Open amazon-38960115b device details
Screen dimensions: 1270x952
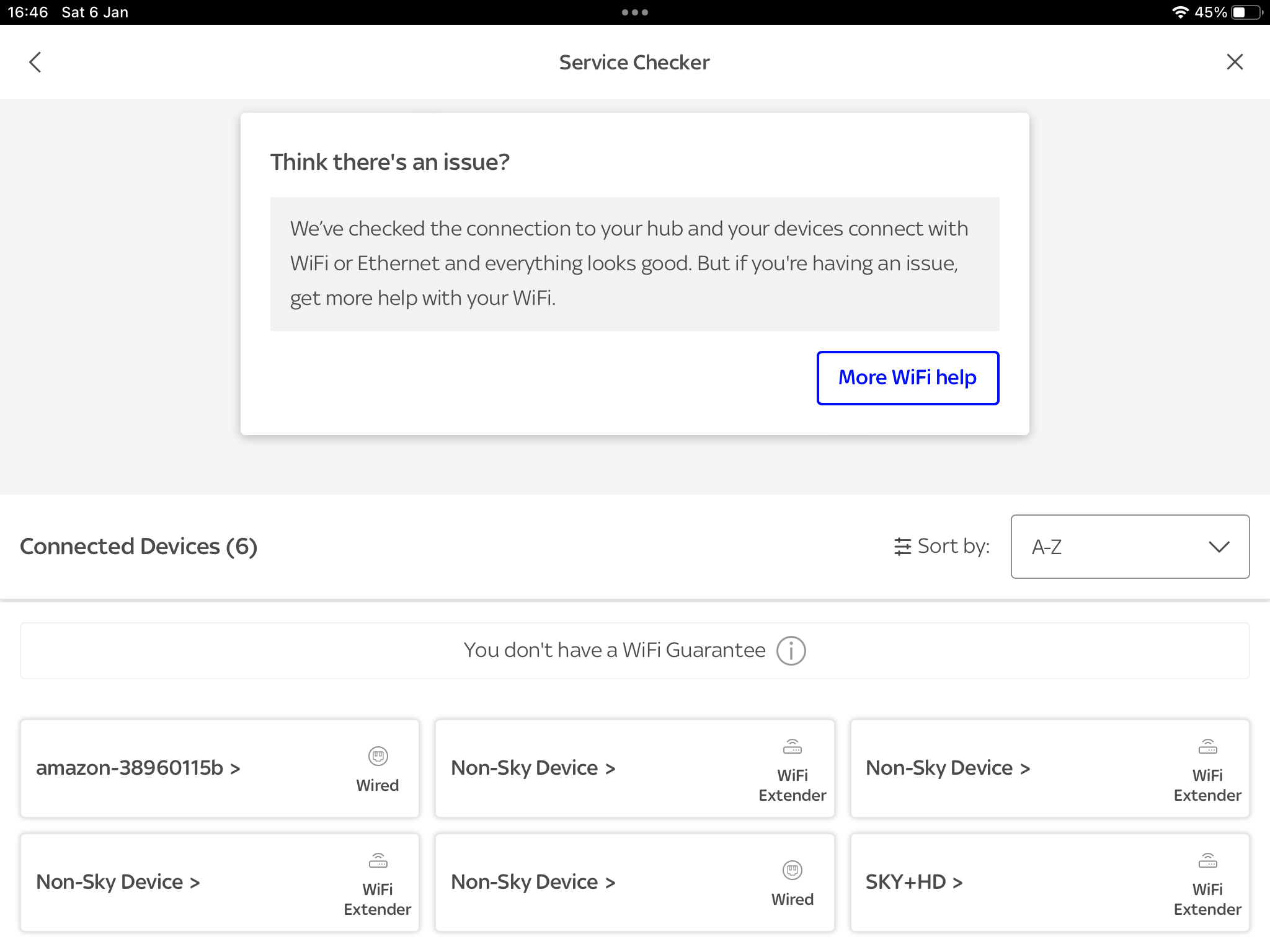(x=138, y=768)
